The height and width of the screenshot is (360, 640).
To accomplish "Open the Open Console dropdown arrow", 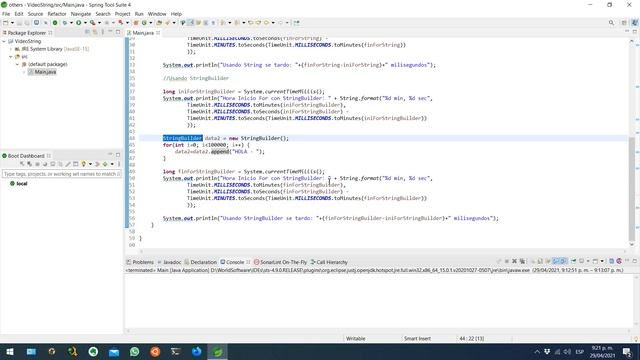I will (x=602, y=261).
